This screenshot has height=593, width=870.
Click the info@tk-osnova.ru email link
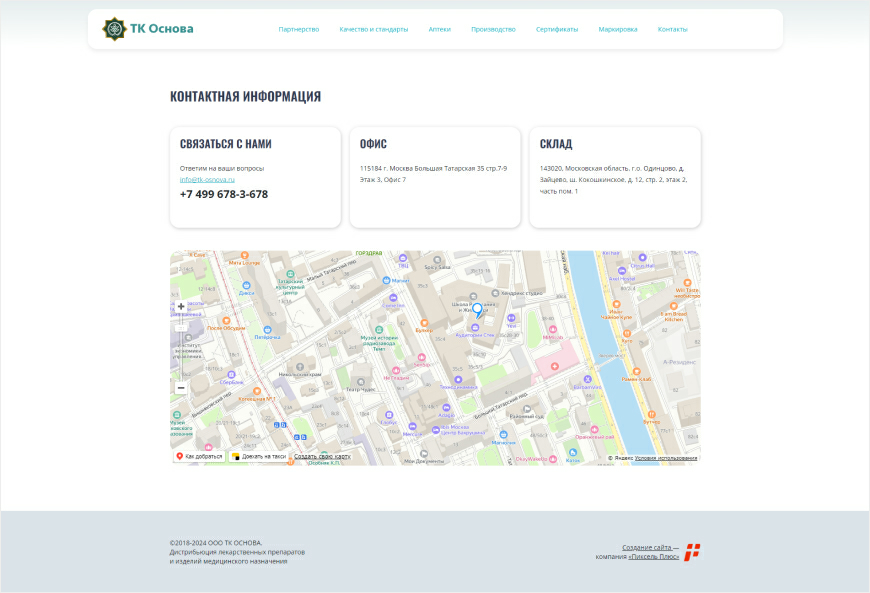(x=207, y=179)
